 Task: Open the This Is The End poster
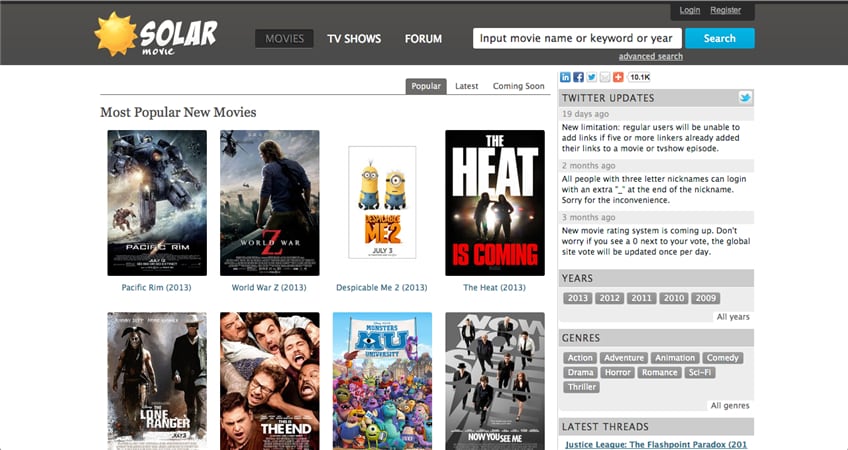pyautogui.click(x=269, y=381)
